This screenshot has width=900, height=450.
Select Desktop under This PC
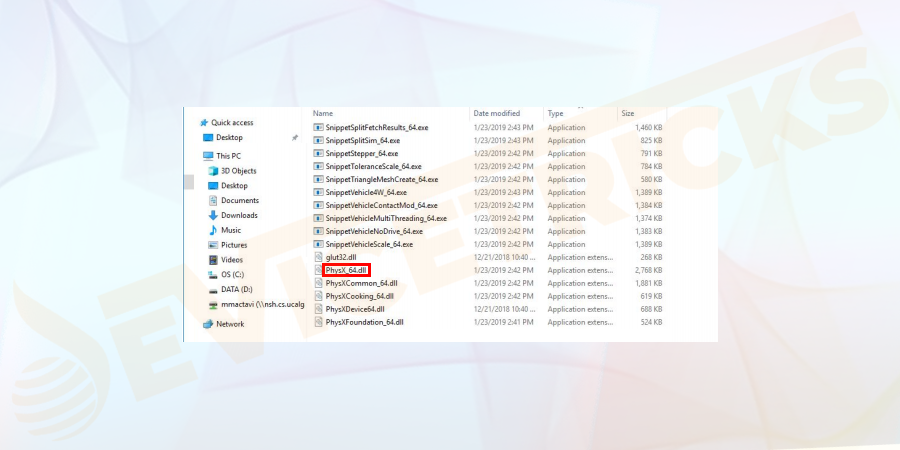[235, 186]
